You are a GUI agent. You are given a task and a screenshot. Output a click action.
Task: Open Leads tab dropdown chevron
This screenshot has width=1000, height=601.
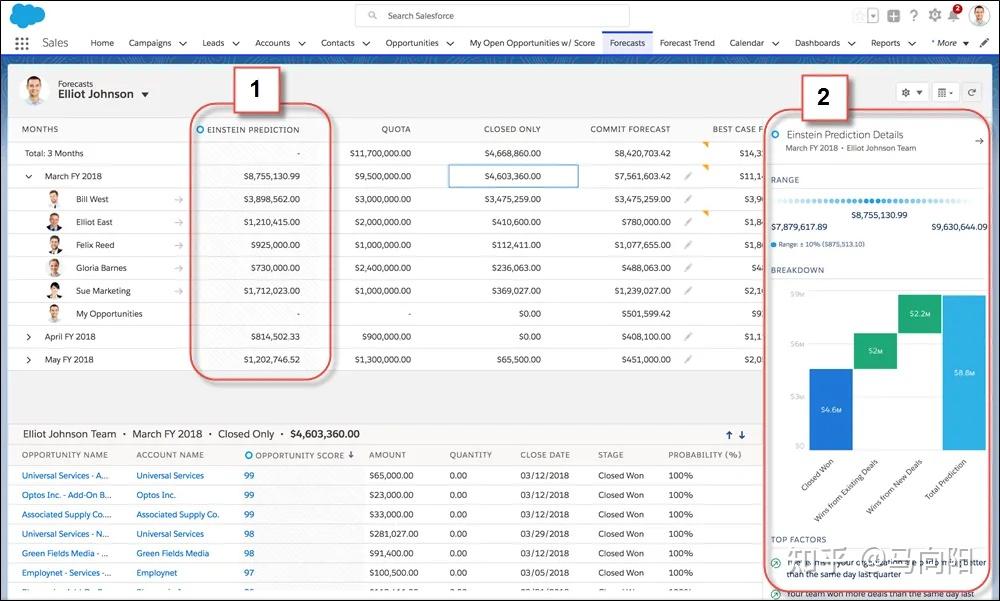(235, 43)
